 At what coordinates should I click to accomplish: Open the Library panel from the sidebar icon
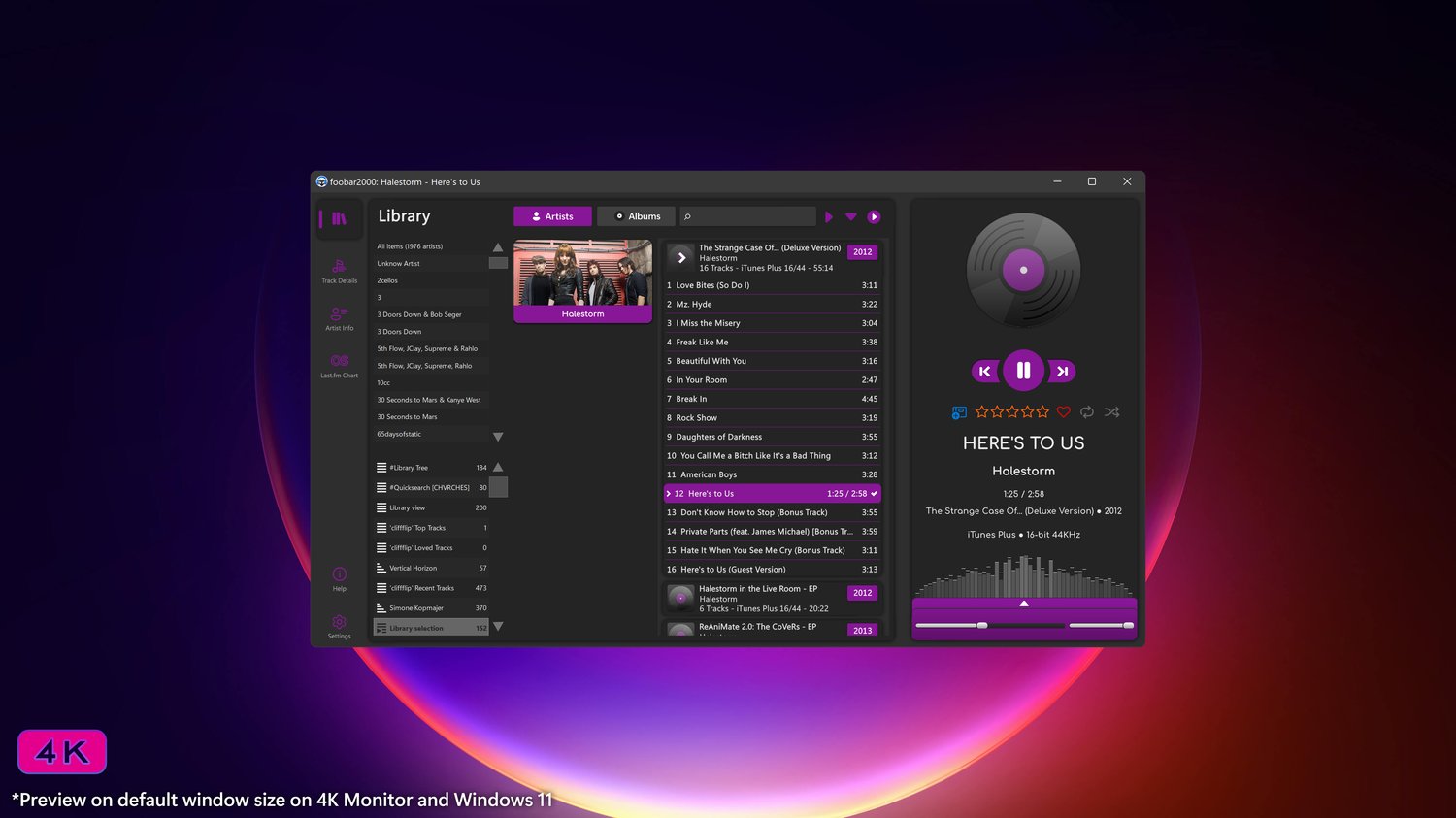(x=339, y=218)
